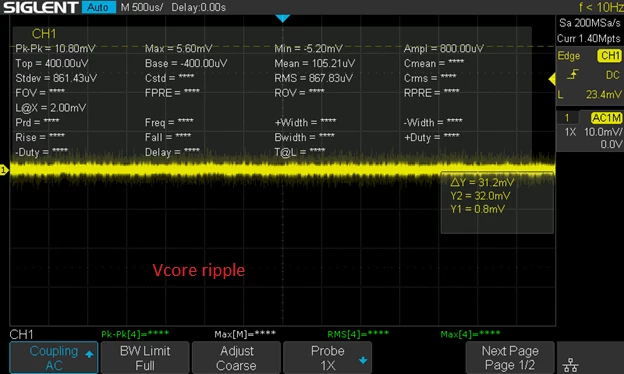This screenshot has width=624, height=374.
Task: Click the Y1 = 0.8mV cursor readout
Action: click(x=478, y=209)
